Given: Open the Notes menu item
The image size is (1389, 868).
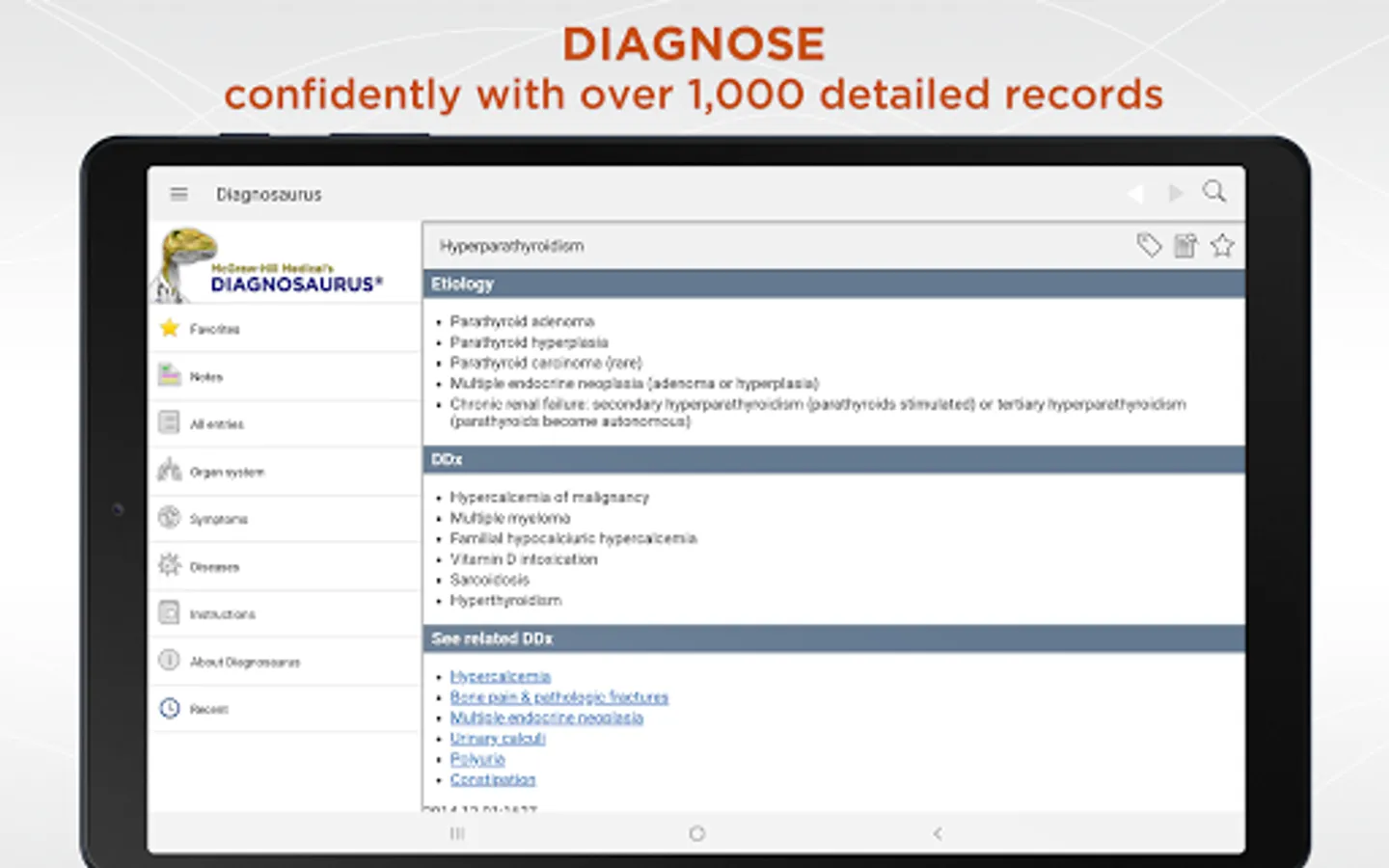Looking at the screenshot, I should click(x=286, y=376).
